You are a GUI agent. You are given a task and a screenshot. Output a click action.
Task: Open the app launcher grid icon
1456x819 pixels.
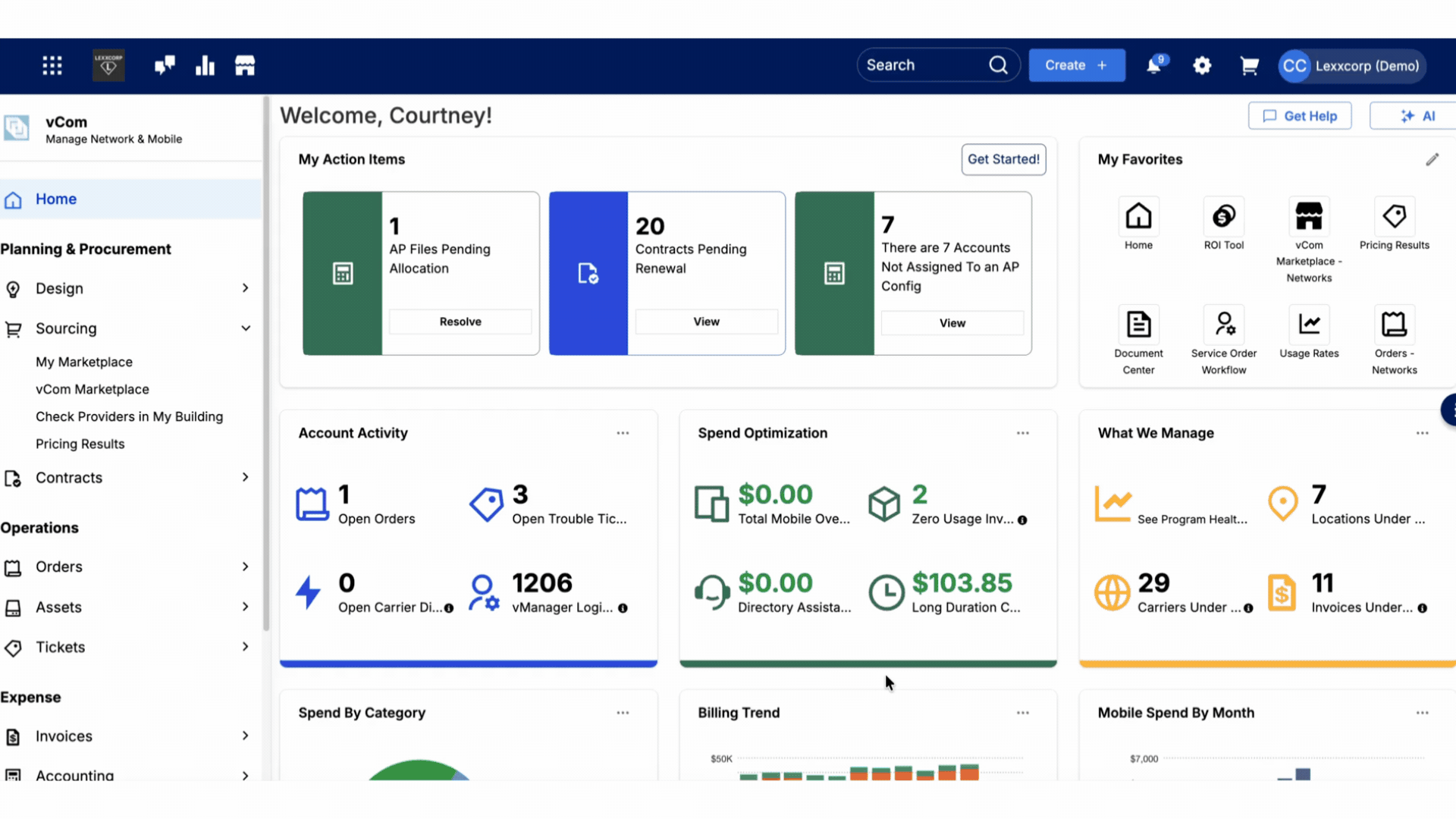[x=52, y=65]
